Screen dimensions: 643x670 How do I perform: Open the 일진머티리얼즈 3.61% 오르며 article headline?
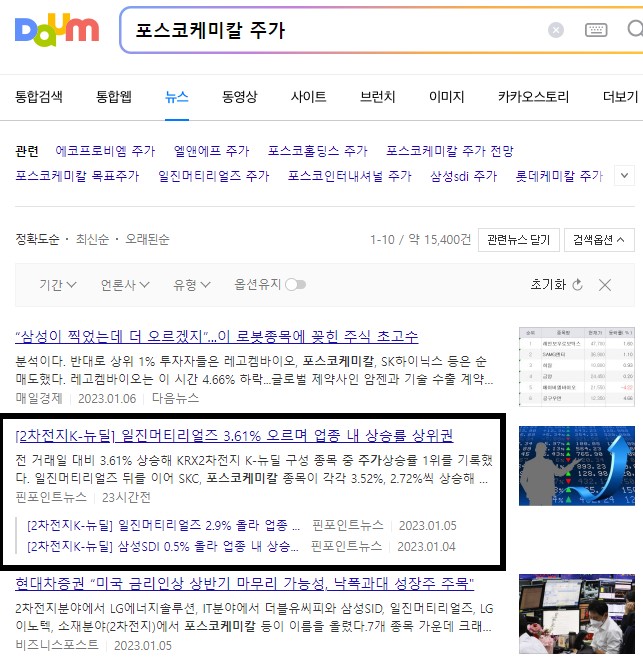click(234, 435)
